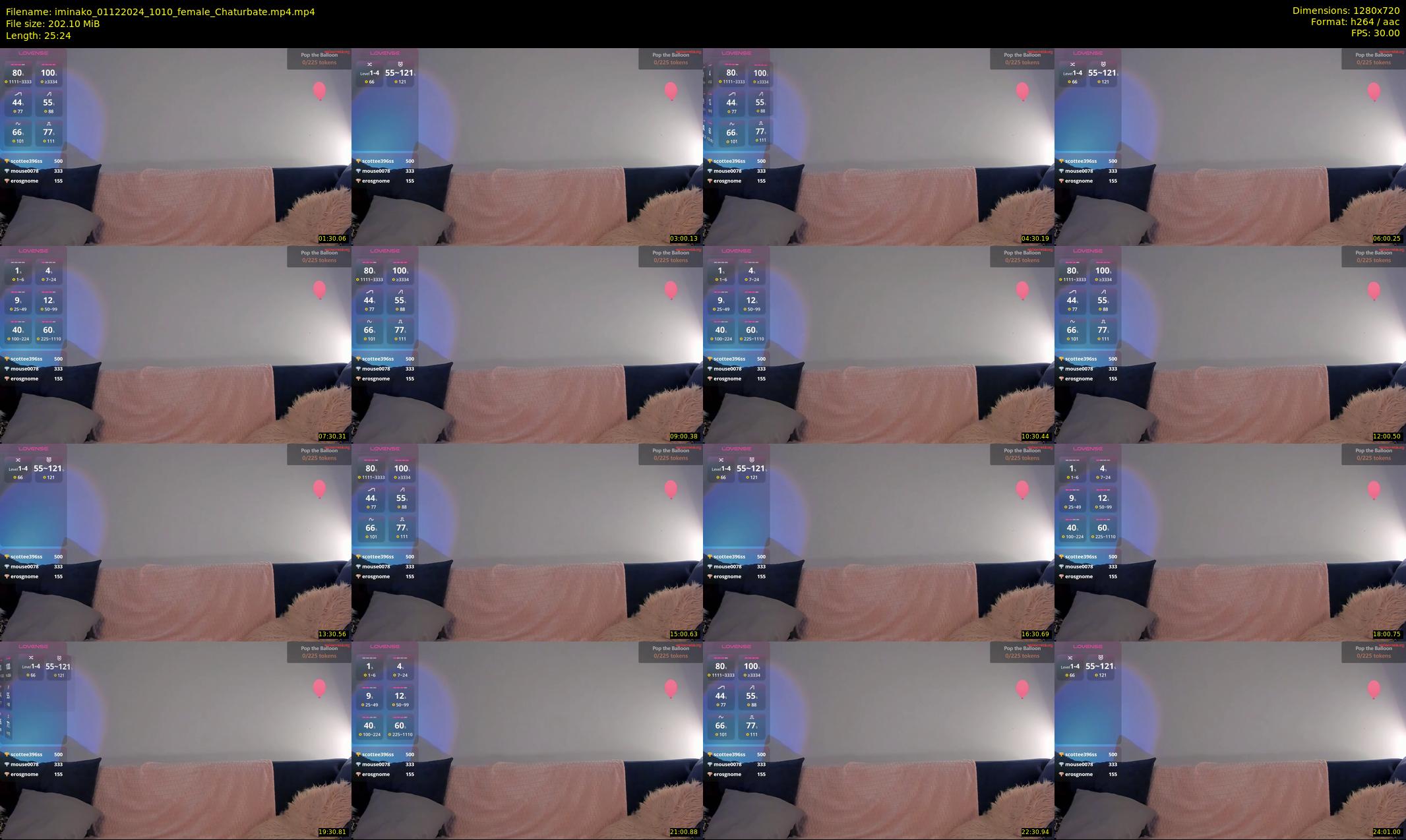
Task: Click mouse0078 tipper entry in the 18:00.75 frame
Action: coord(1087,566)
